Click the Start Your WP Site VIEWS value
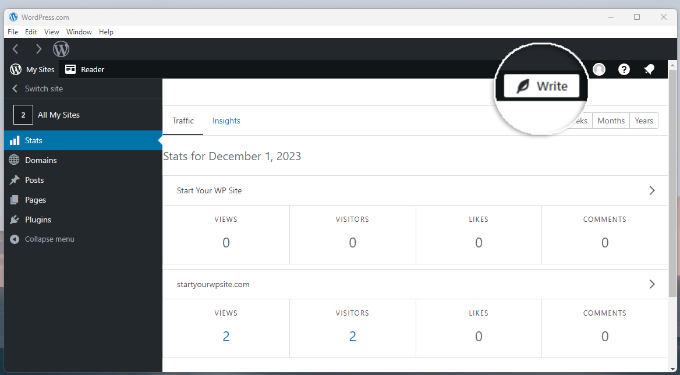Screen dimensions: 680x375 pos(226,243)
